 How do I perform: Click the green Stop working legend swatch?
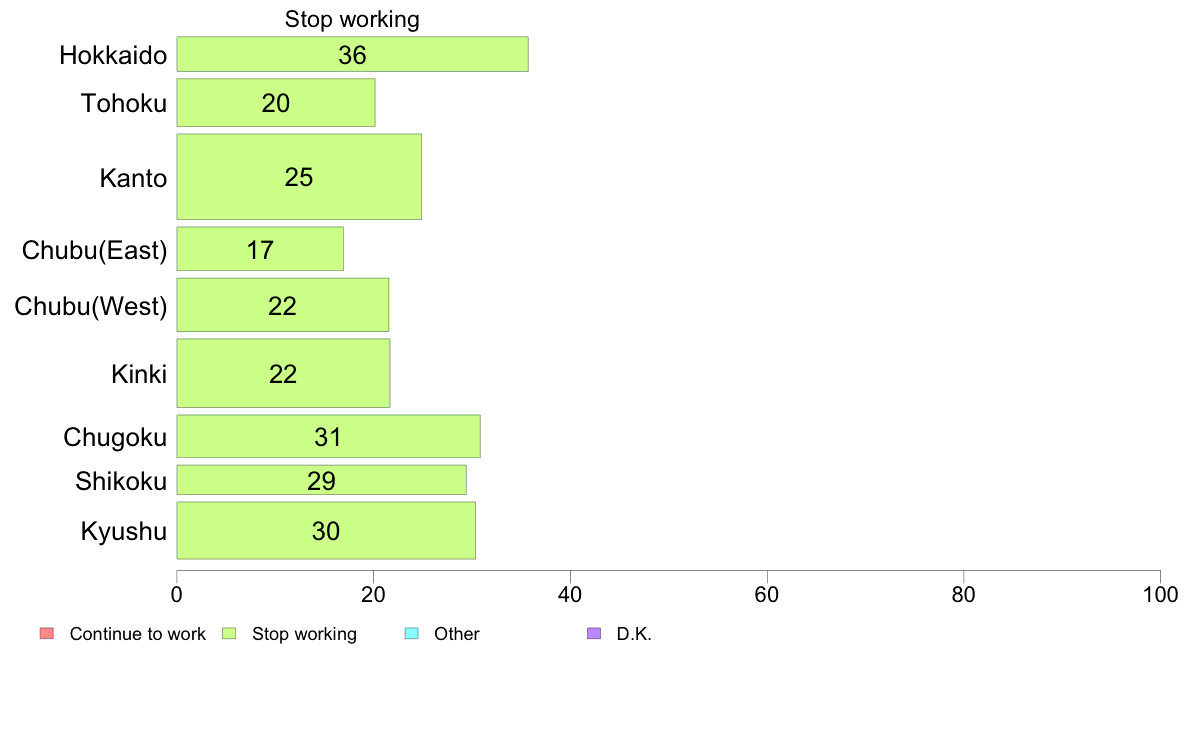pos(229,634)
